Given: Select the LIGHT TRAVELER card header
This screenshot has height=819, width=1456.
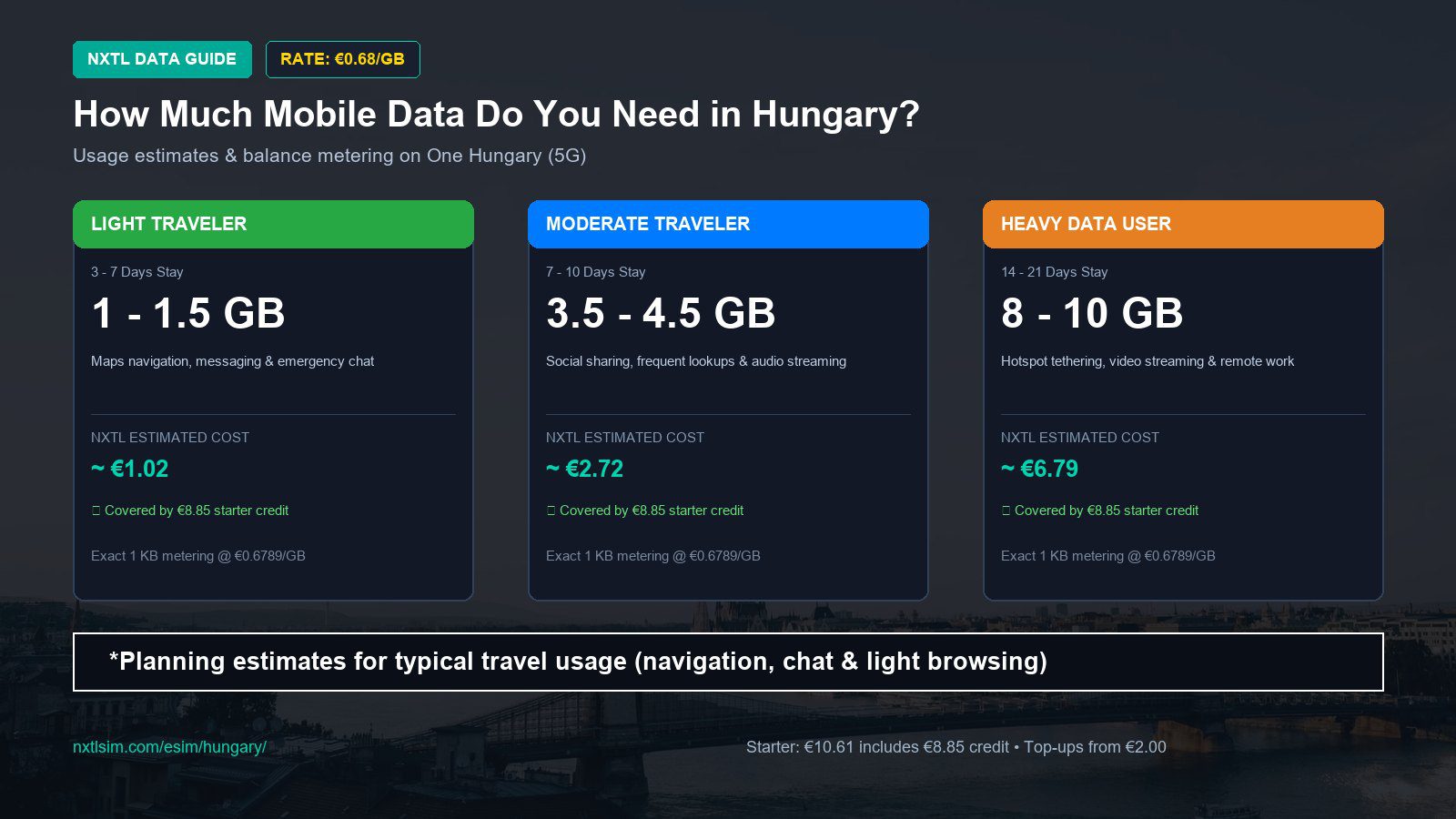Looking at the screenshot, I should (x=273, y=224).
